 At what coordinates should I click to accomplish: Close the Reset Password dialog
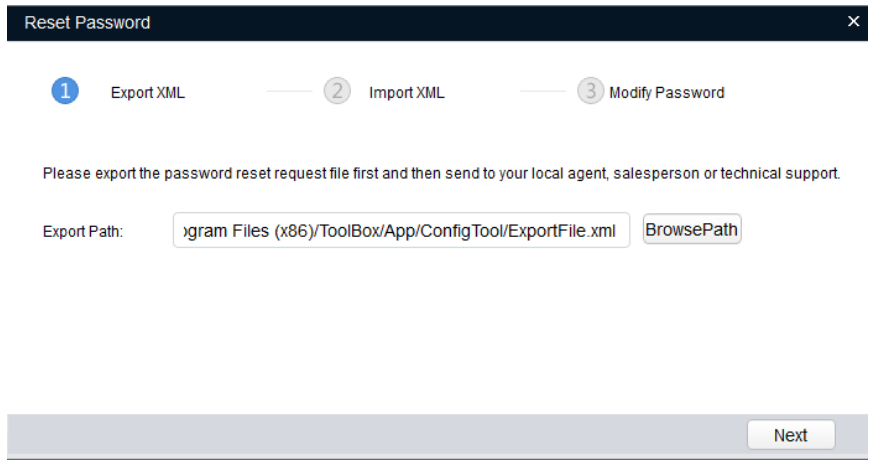(x=853, y=21)
